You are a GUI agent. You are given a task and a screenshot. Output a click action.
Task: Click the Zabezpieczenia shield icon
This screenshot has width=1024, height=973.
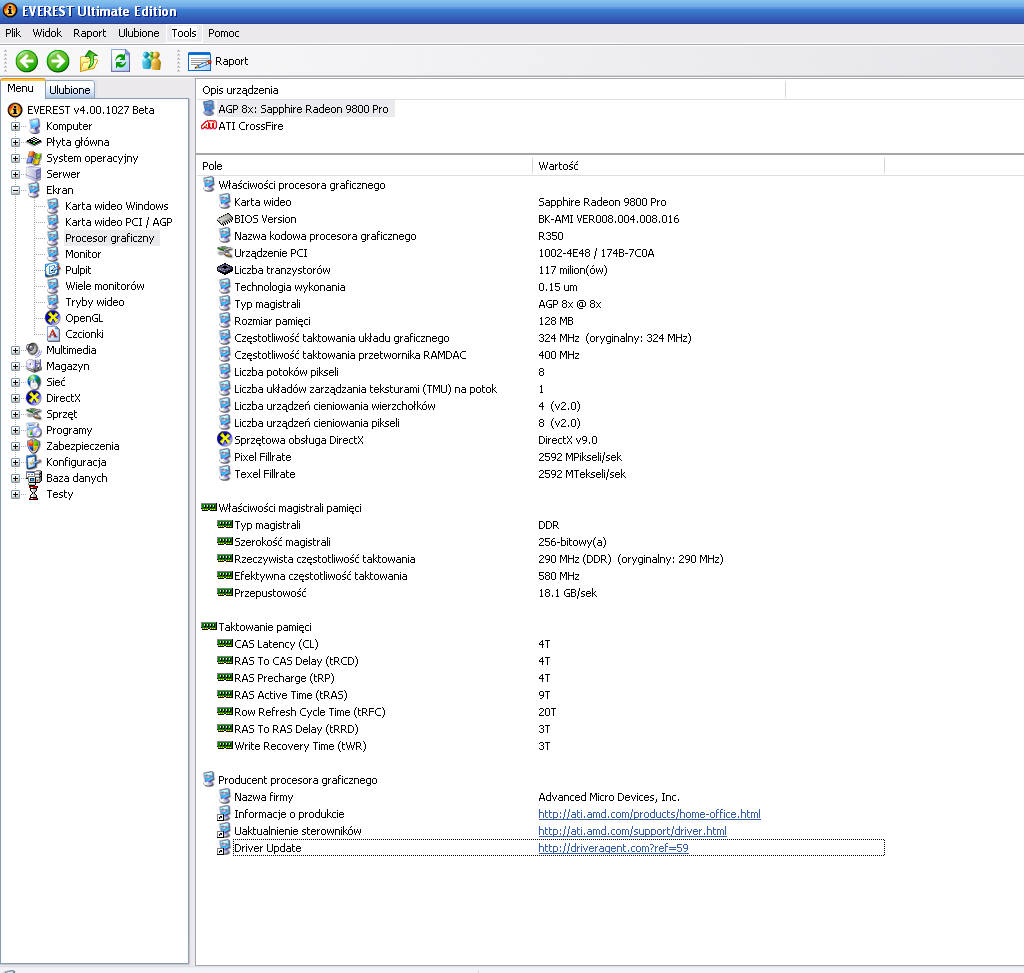point(33,446)
